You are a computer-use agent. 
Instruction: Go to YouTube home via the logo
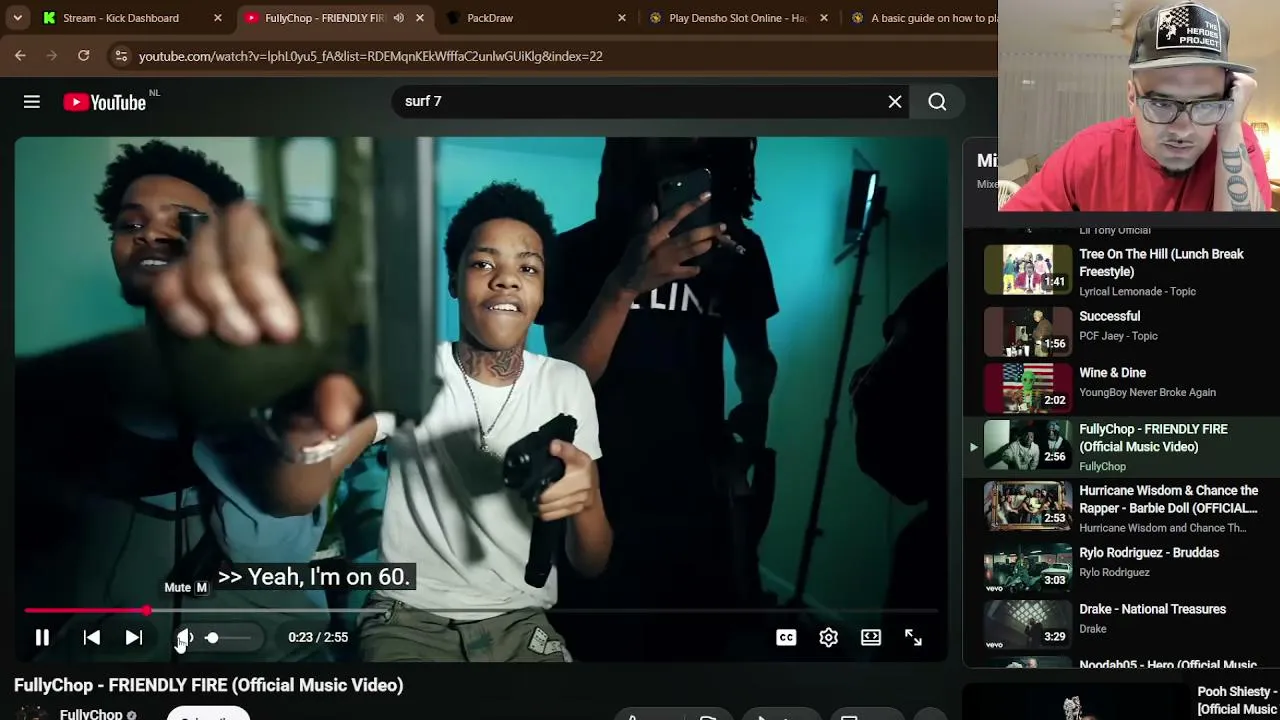[x=105, y=102]
